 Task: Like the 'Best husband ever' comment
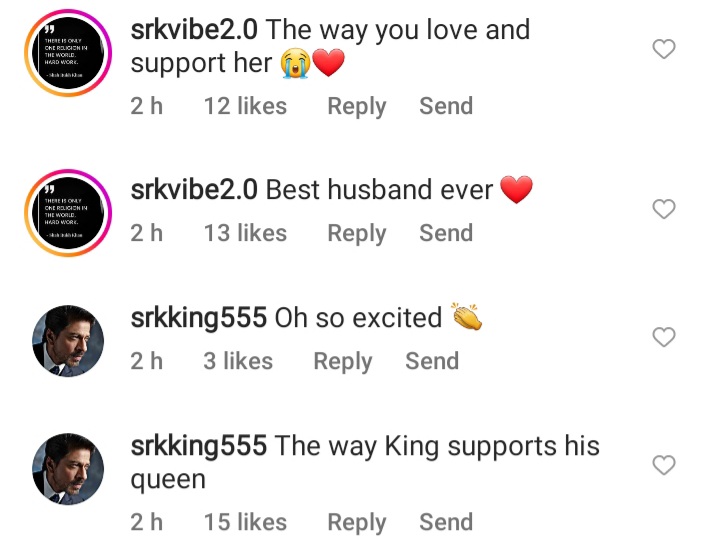(664, 209)
